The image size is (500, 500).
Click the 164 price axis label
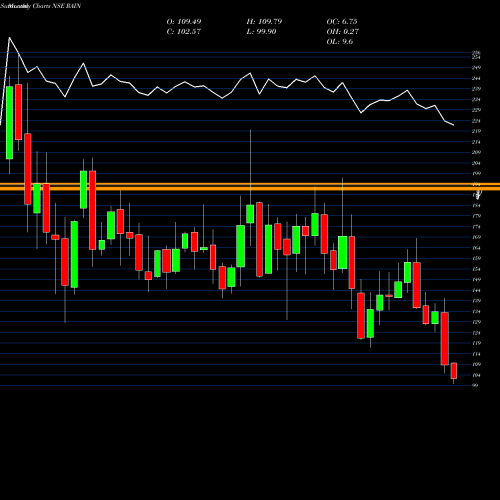(x=476, y=248)
